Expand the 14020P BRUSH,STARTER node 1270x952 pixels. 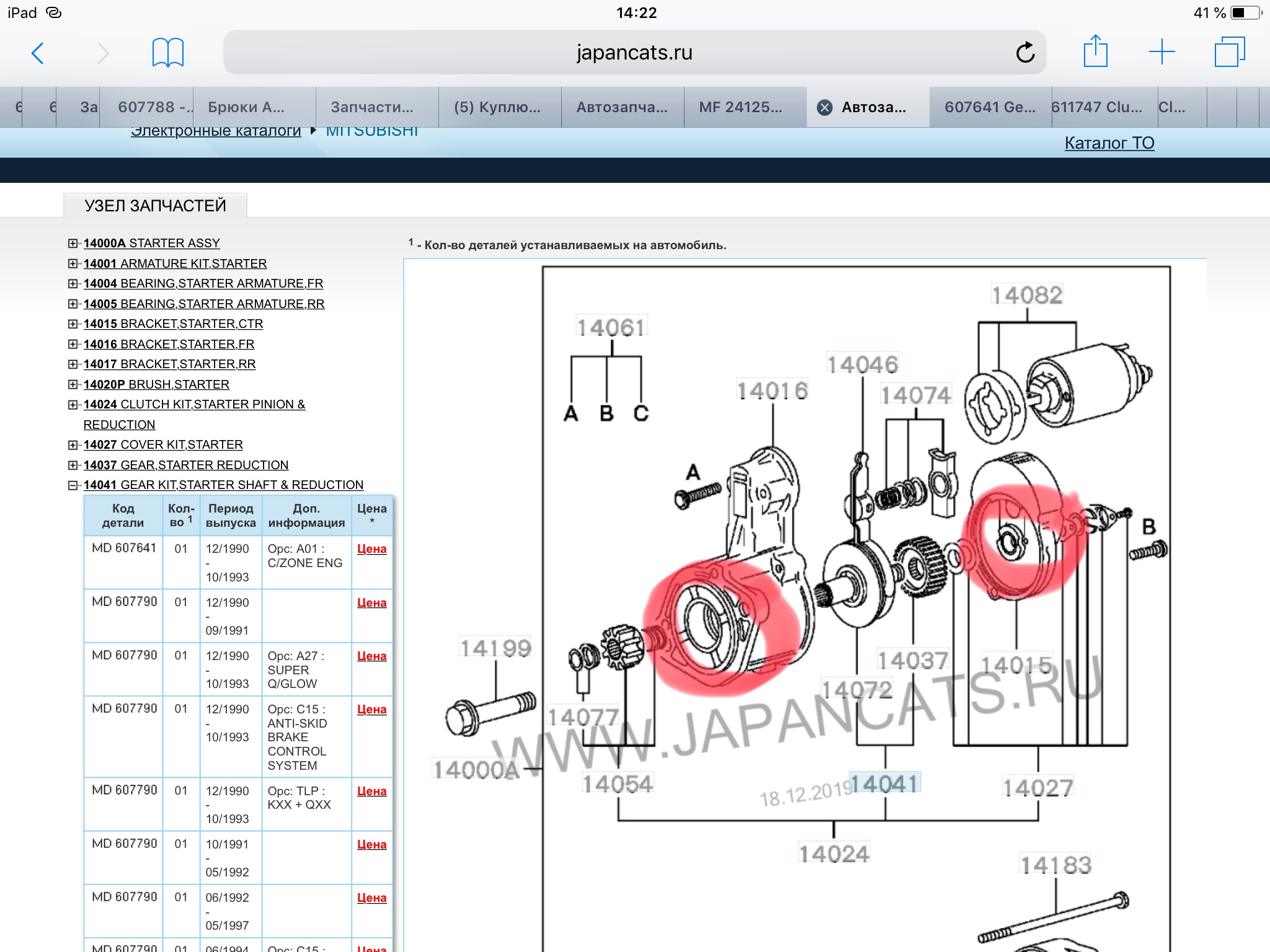[73, 385]
